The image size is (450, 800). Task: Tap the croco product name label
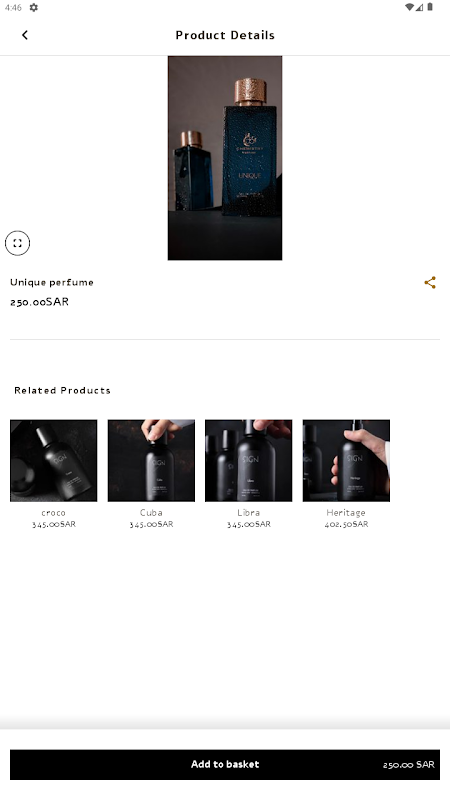tap(54, 513)
